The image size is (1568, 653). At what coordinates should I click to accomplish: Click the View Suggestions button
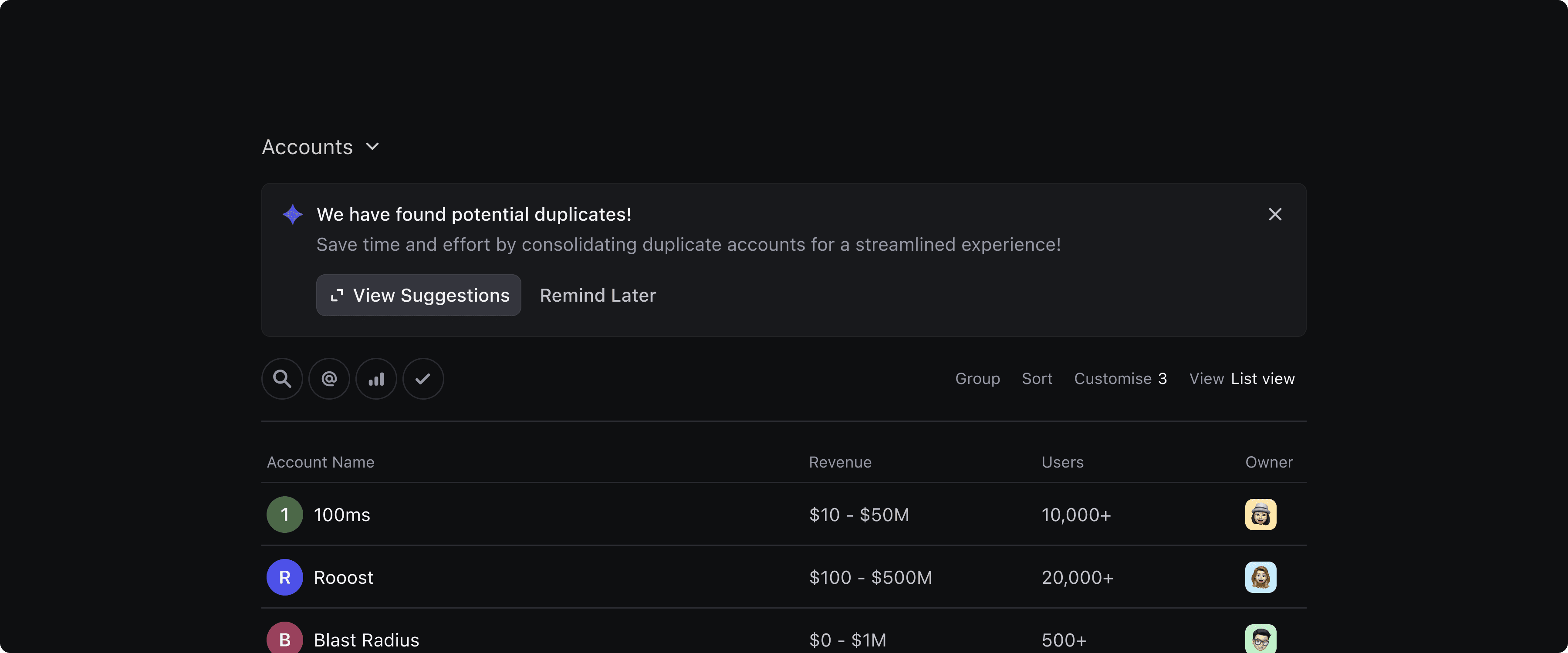[418, 295]
